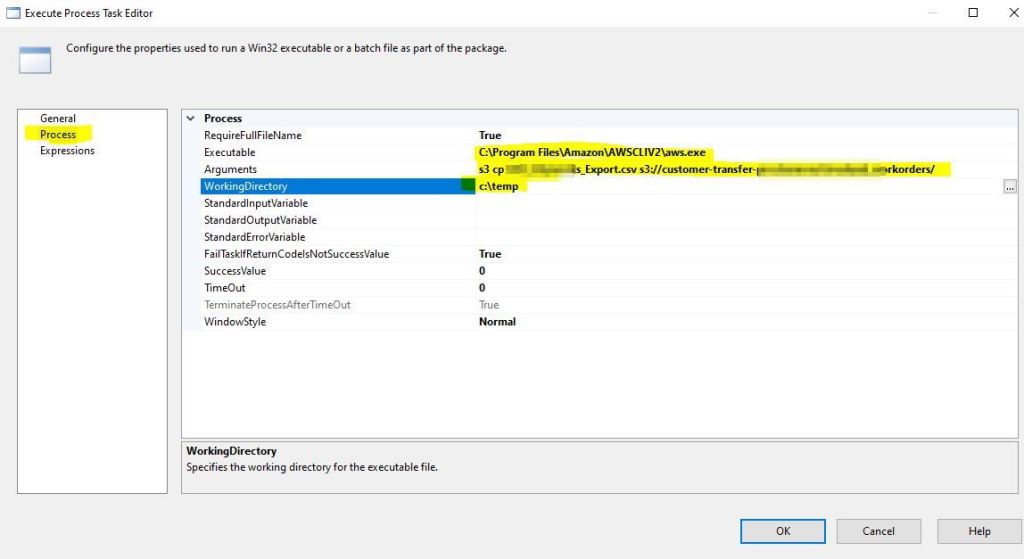Open the Expressions page

pyautogui.click(x=67, y=151)
